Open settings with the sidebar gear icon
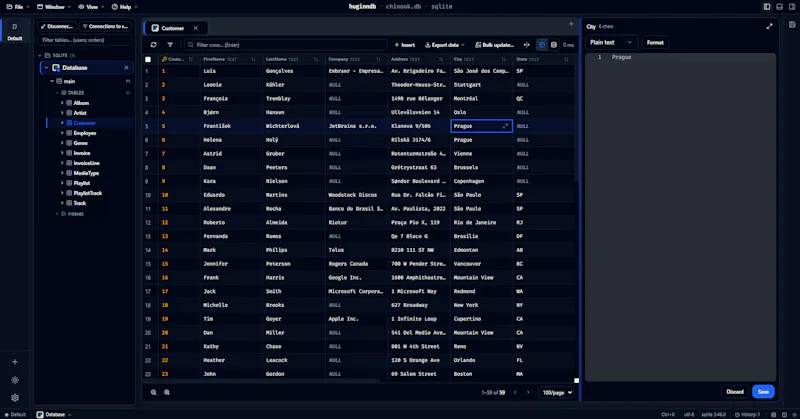The width and height of the screenshot is (800, 419). click(x=15, y=398)
